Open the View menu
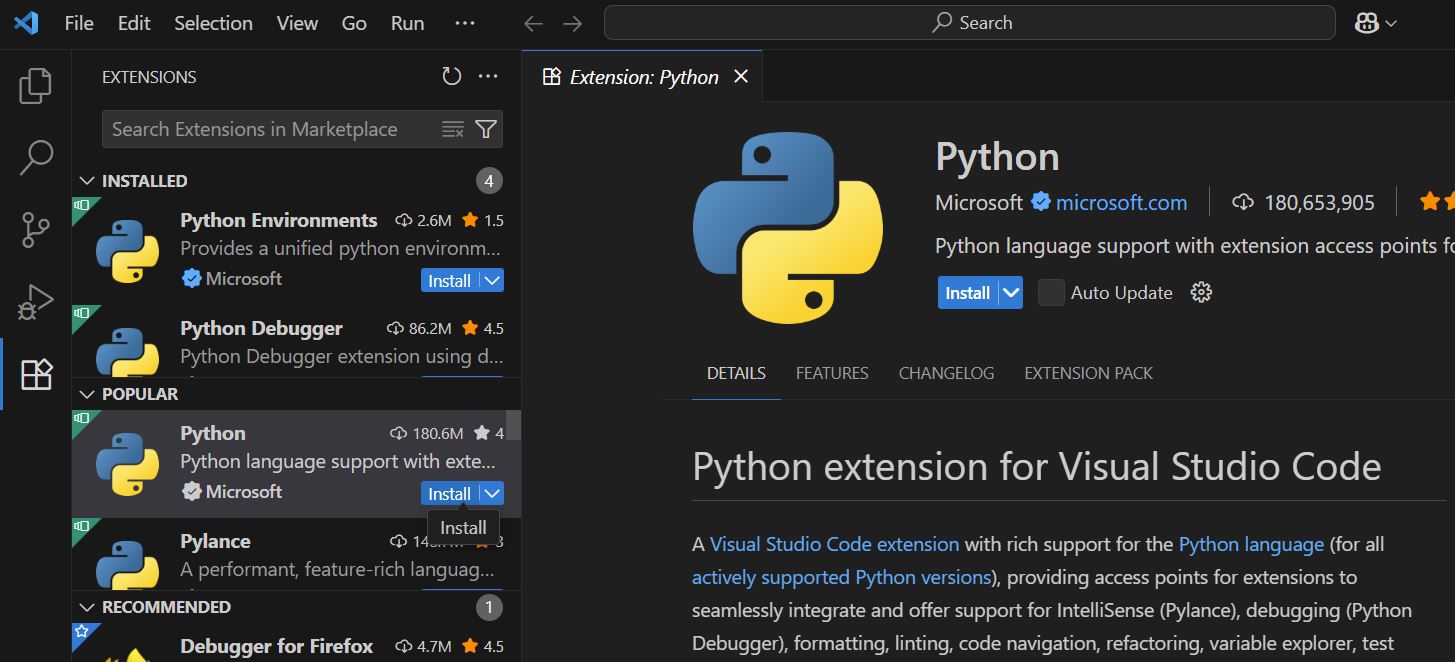 297,23
